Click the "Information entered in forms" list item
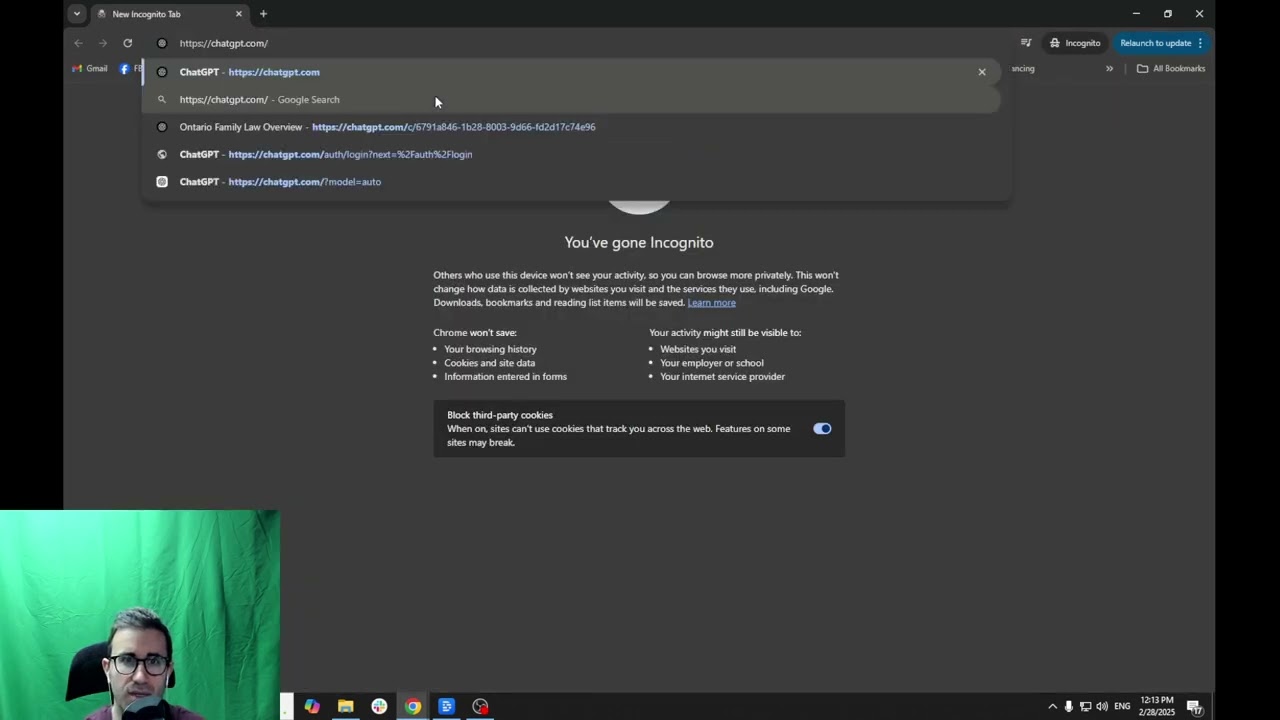The width and height of the screenshot is (1280, 720). tap(505, 377)
